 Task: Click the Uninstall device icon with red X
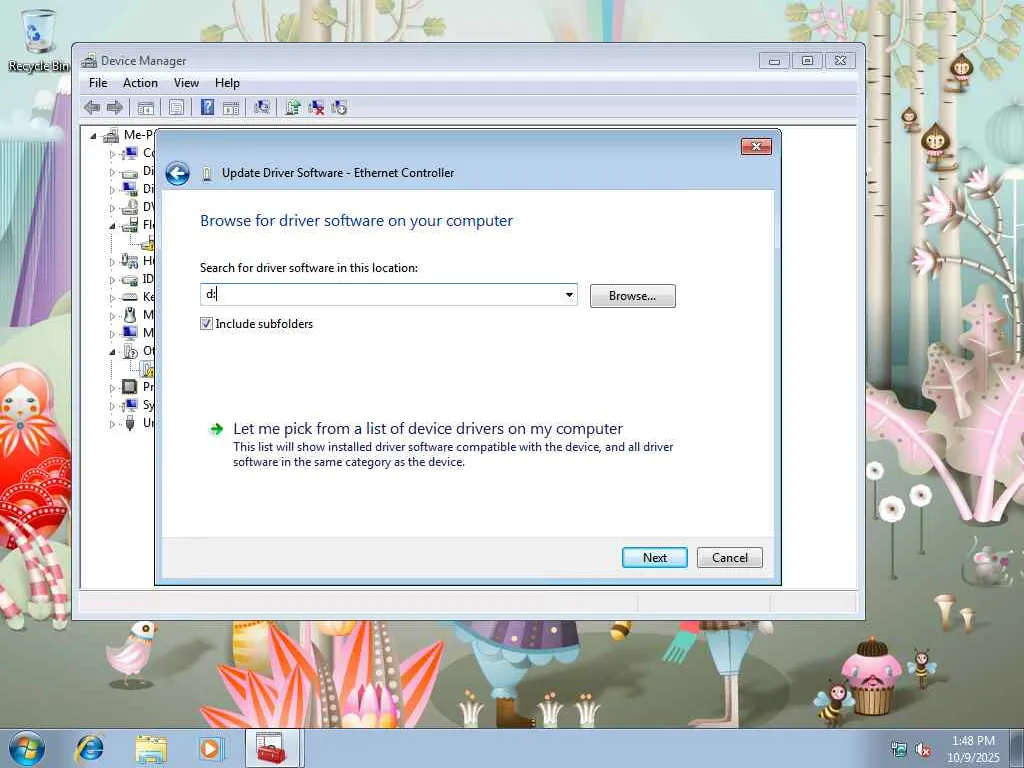point(316,107)
